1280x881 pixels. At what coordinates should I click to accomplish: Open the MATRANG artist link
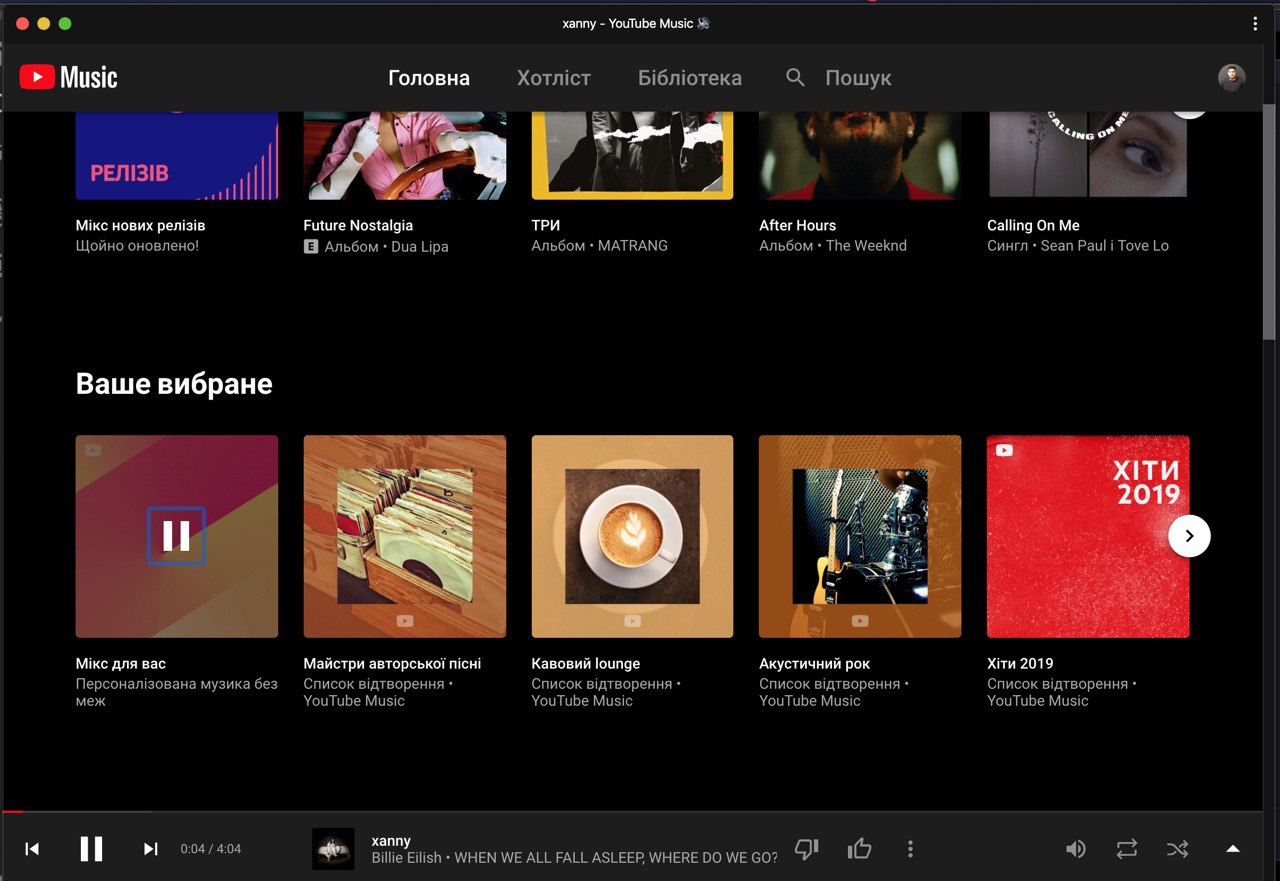(x=633, y=245)
